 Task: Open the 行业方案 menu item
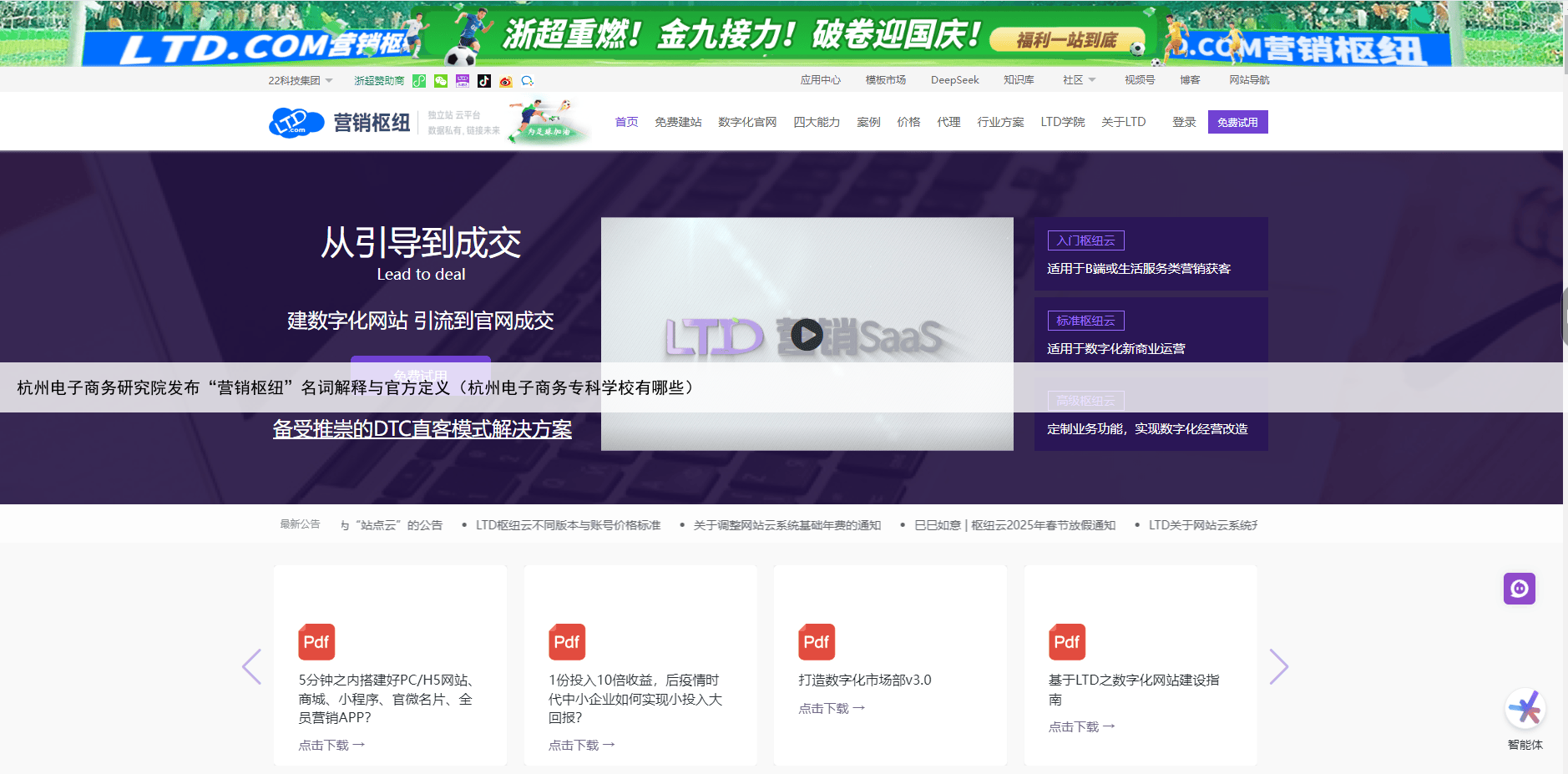pyautogui.click(x=1000, y=122)
